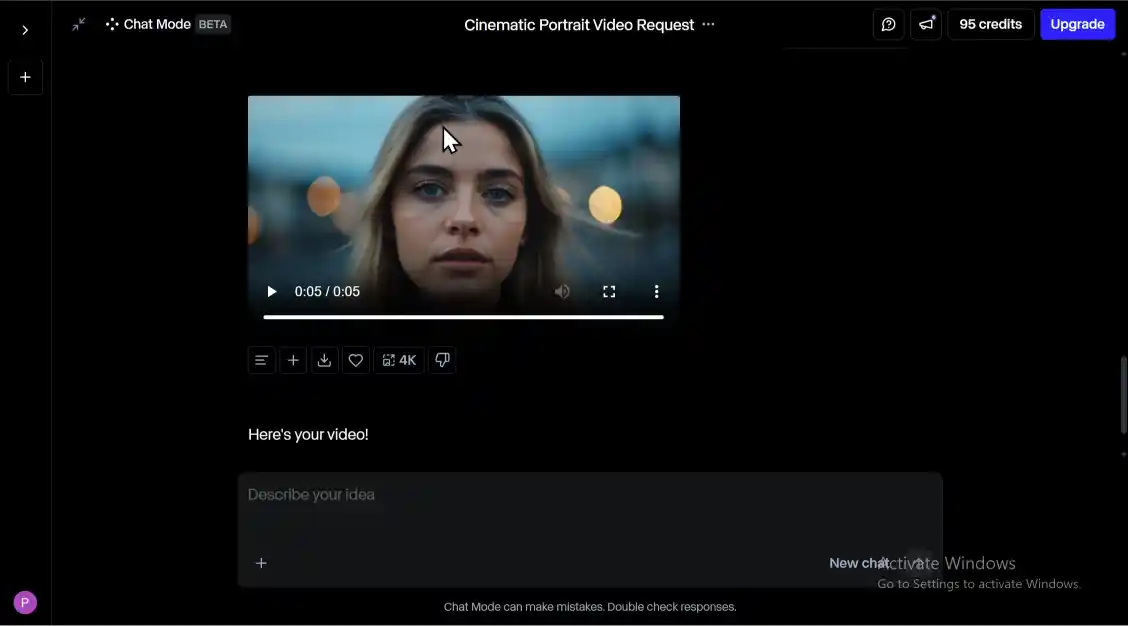This screenshot has height=626, width=1128.
Task: View announcements via the megaphone icon
Action: [925, 24]
